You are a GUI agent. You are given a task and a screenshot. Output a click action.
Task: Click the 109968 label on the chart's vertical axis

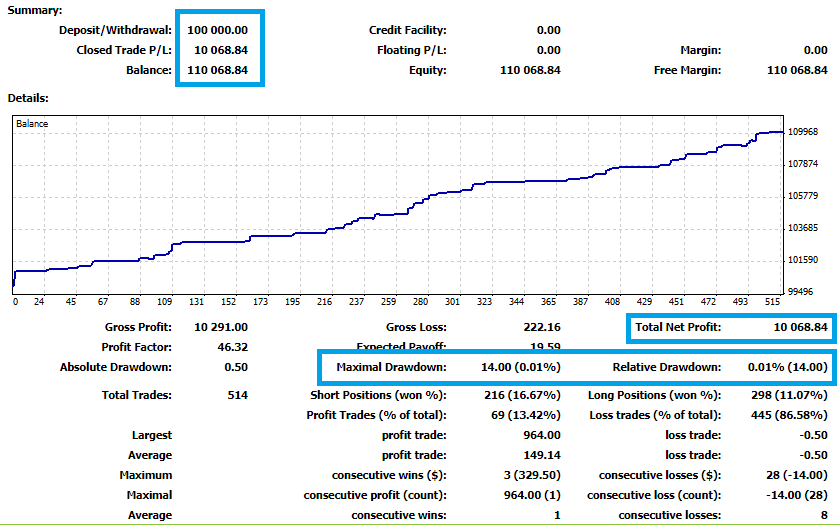(804, 131)
